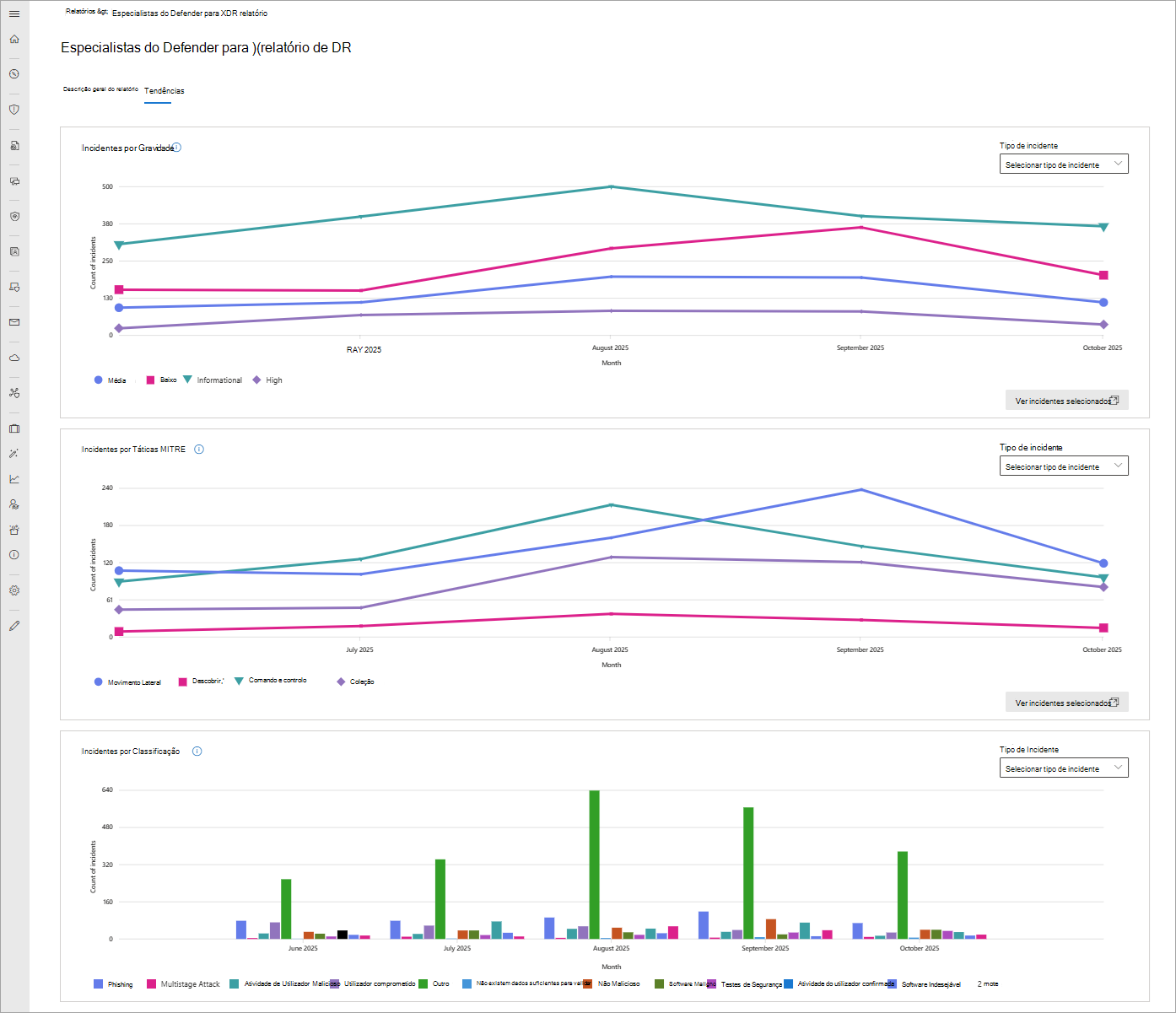Open the hamburger navigation menu
Viewport: 1176px width, 1013px height.
pos(14,13)
